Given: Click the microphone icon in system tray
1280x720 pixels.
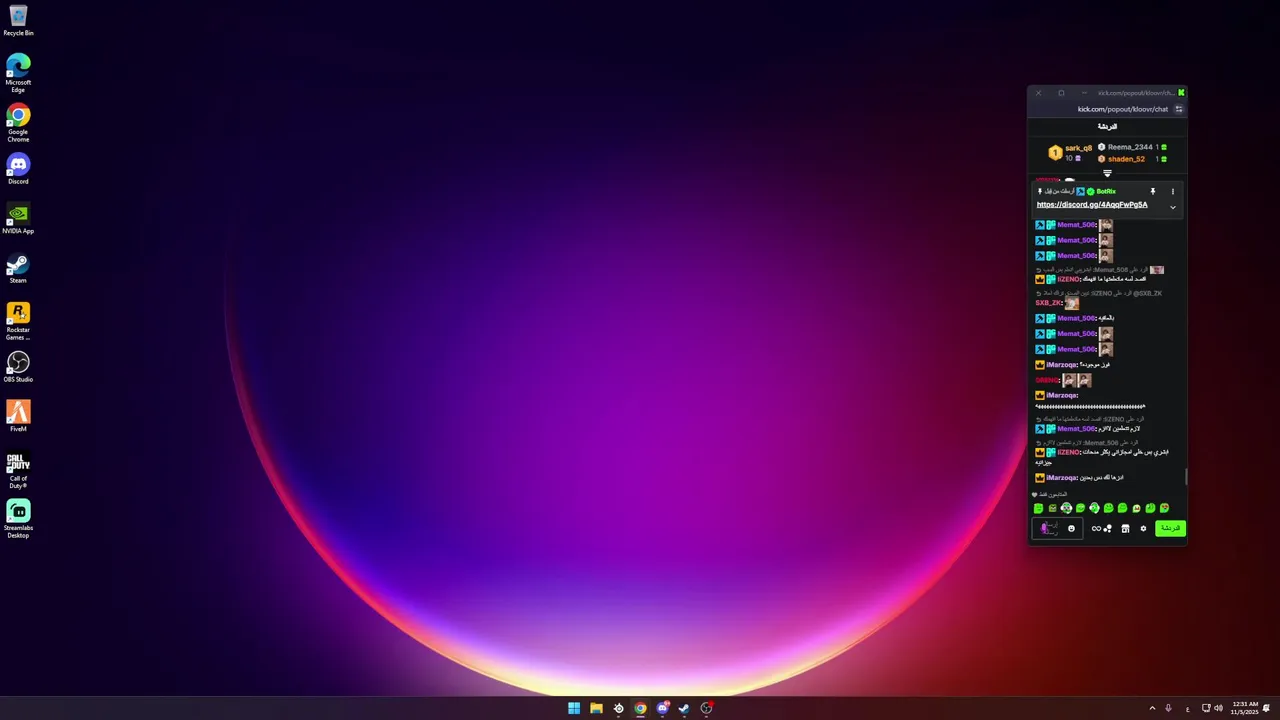Looking at the screenshot, I should [x=1168, y=708].
